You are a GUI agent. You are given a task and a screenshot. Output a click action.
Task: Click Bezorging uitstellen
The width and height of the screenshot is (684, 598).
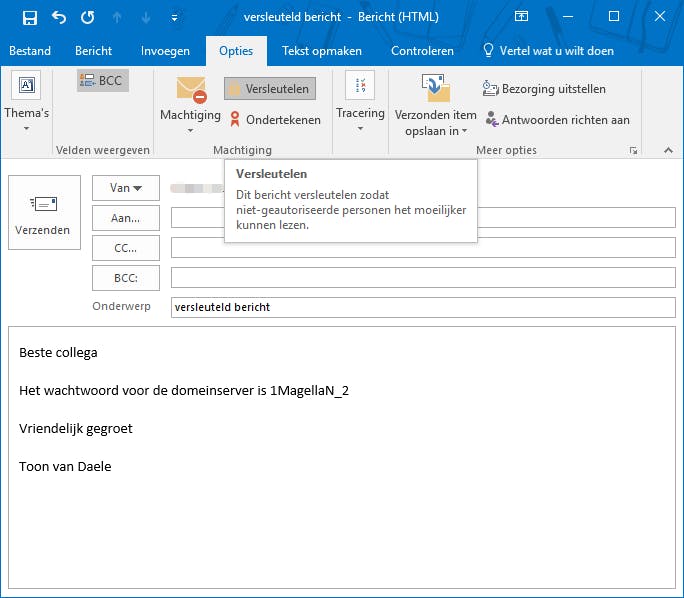tap(544, 89)
